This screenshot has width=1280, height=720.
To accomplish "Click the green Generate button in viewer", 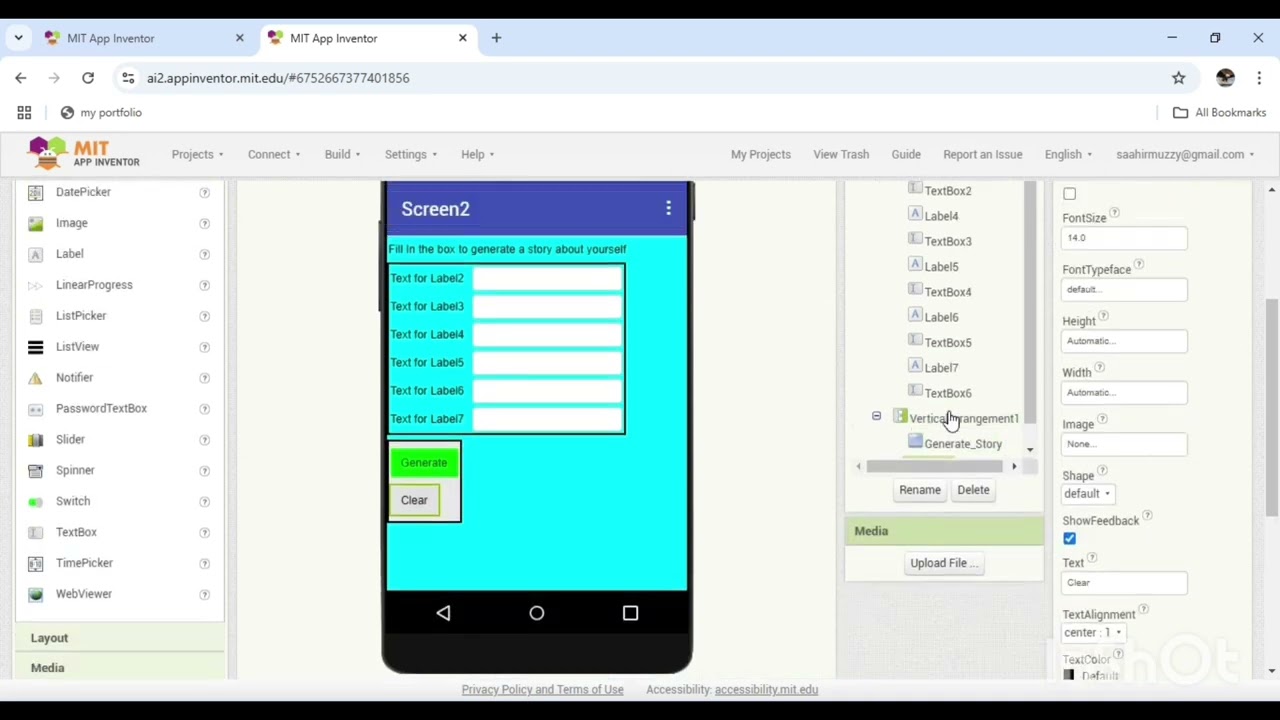I will 424,462.
